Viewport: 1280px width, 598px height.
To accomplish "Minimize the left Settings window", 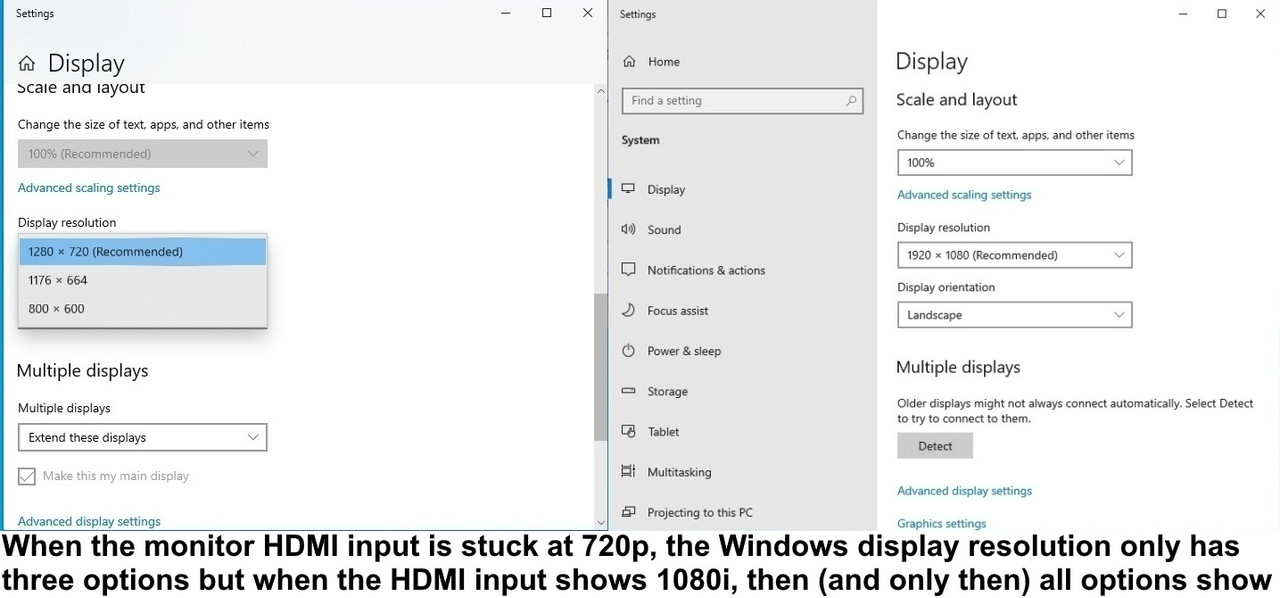I will coord(505,13).
